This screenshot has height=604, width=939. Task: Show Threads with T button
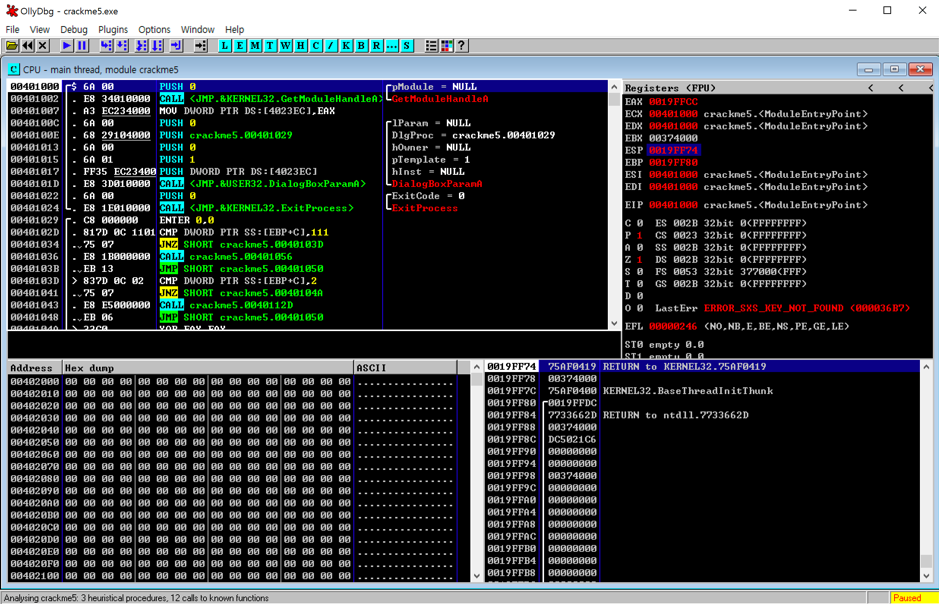tap(270, 45)
